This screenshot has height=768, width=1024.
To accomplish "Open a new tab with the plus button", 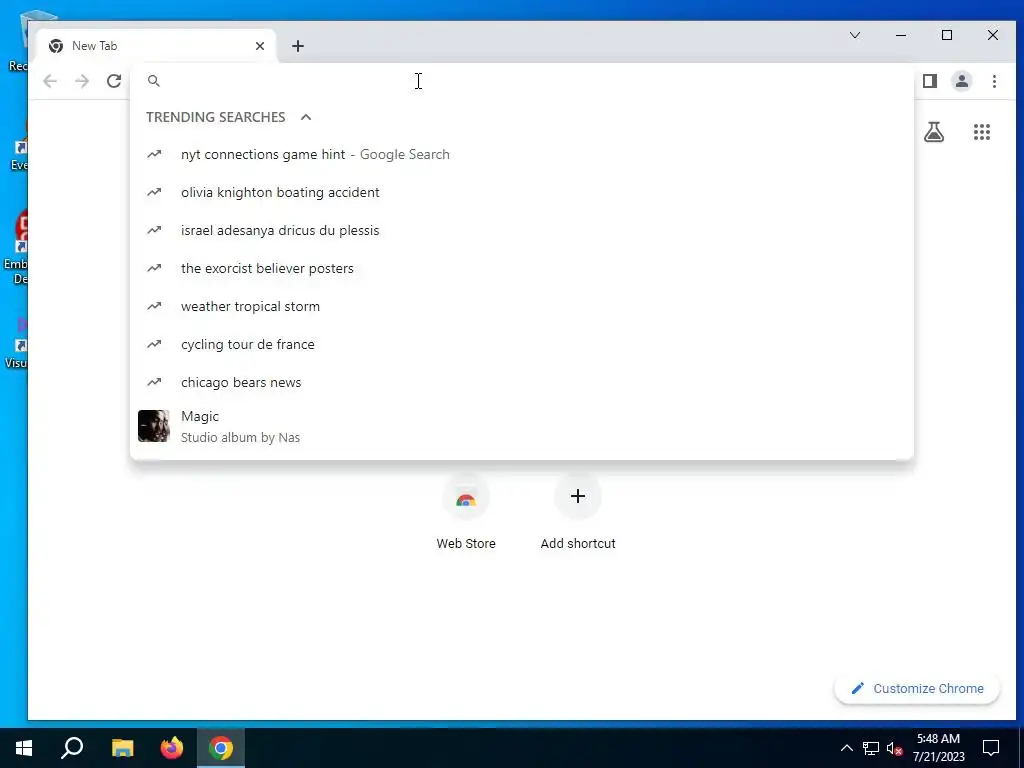I will 298,46.
